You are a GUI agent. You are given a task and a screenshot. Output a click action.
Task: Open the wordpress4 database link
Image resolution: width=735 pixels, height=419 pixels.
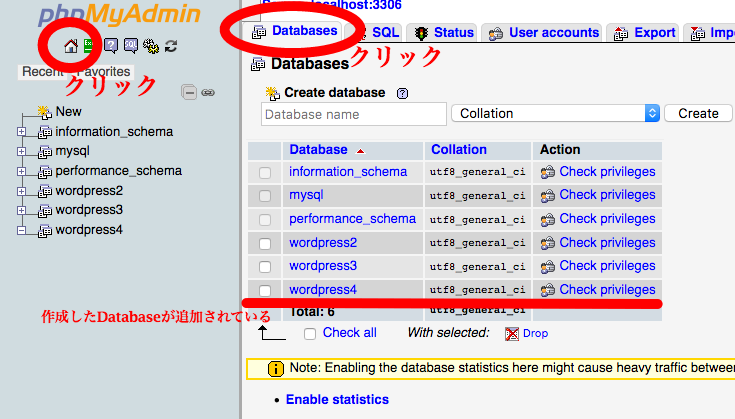tap(322, 290)
